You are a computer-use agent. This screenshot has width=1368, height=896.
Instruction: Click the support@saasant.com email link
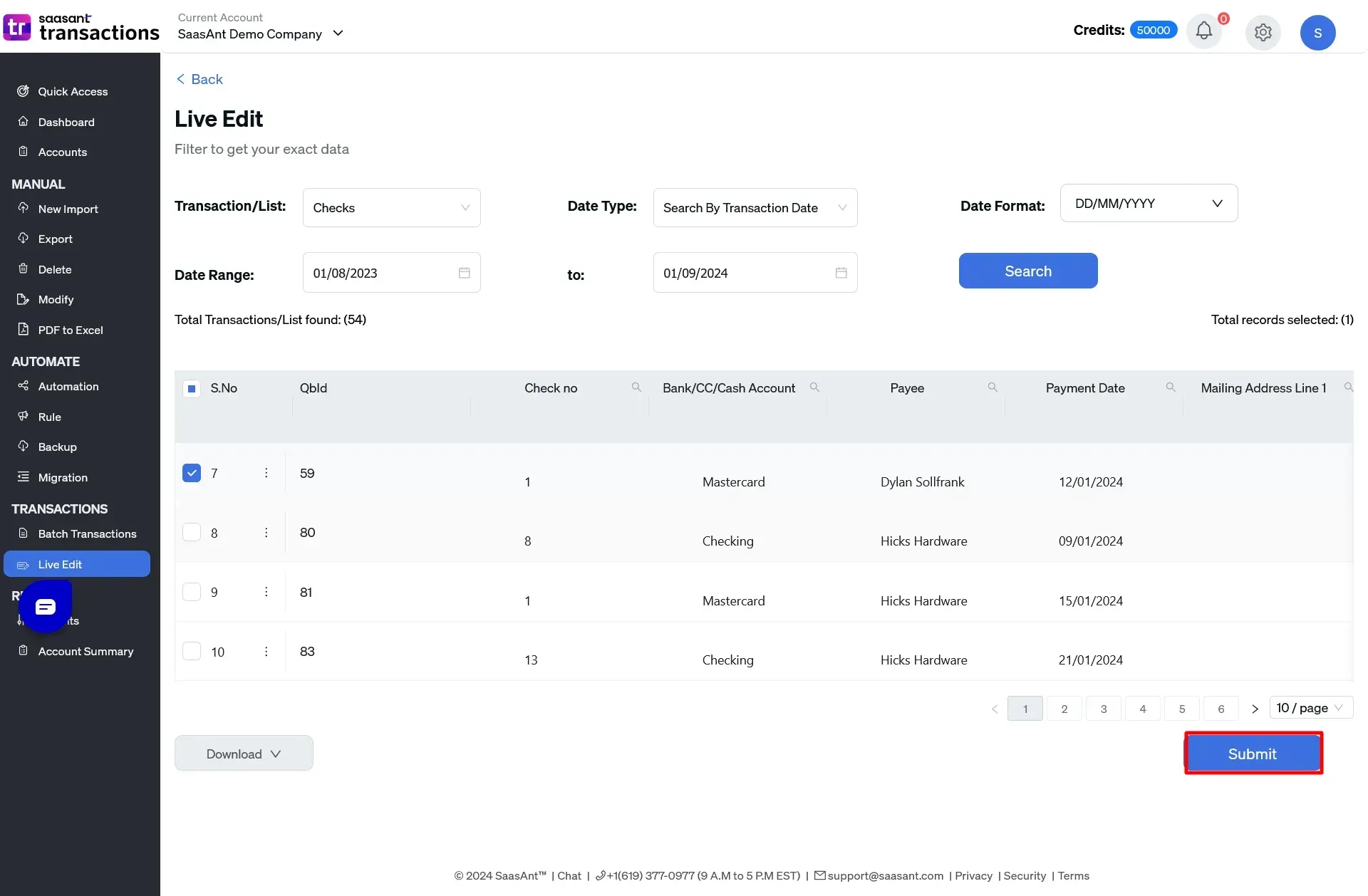[885, 875]
